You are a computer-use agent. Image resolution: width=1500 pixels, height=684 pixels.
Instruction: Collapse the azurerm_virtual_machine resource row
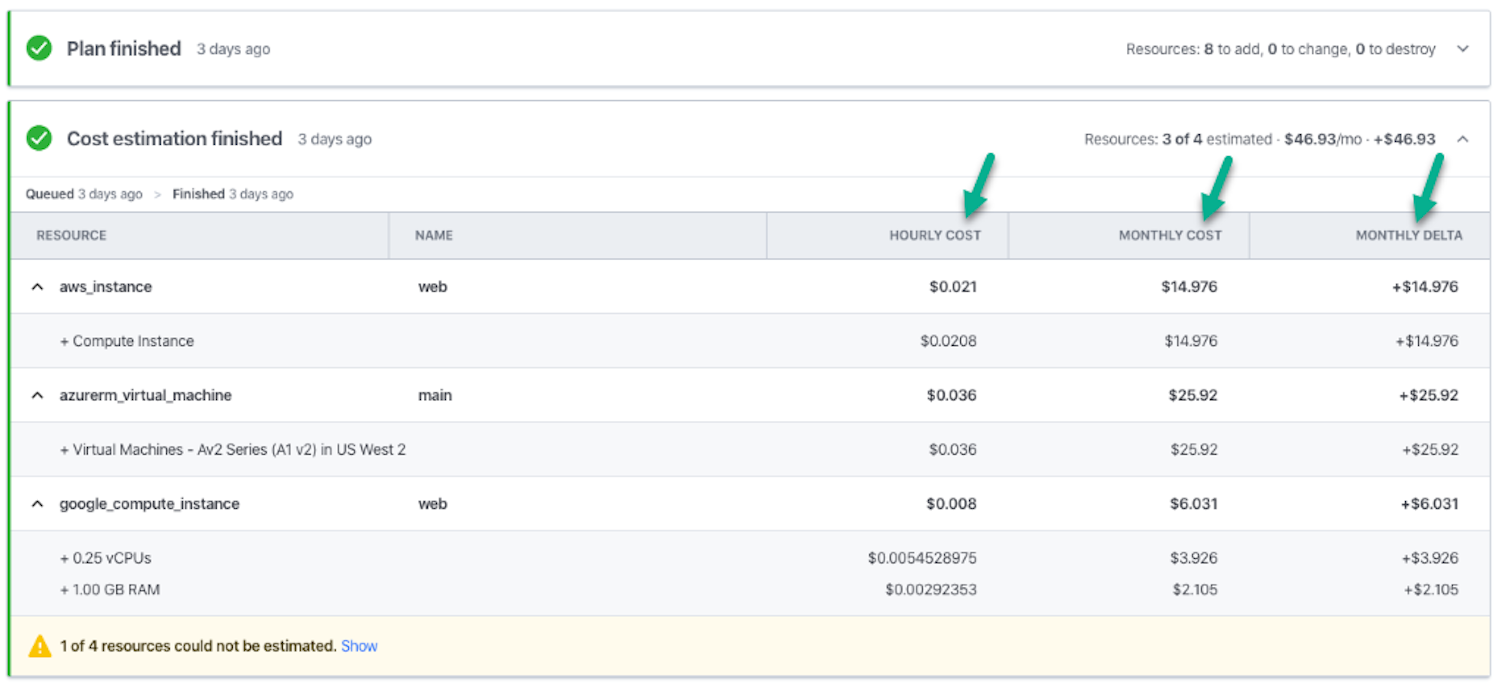[36, 395]
